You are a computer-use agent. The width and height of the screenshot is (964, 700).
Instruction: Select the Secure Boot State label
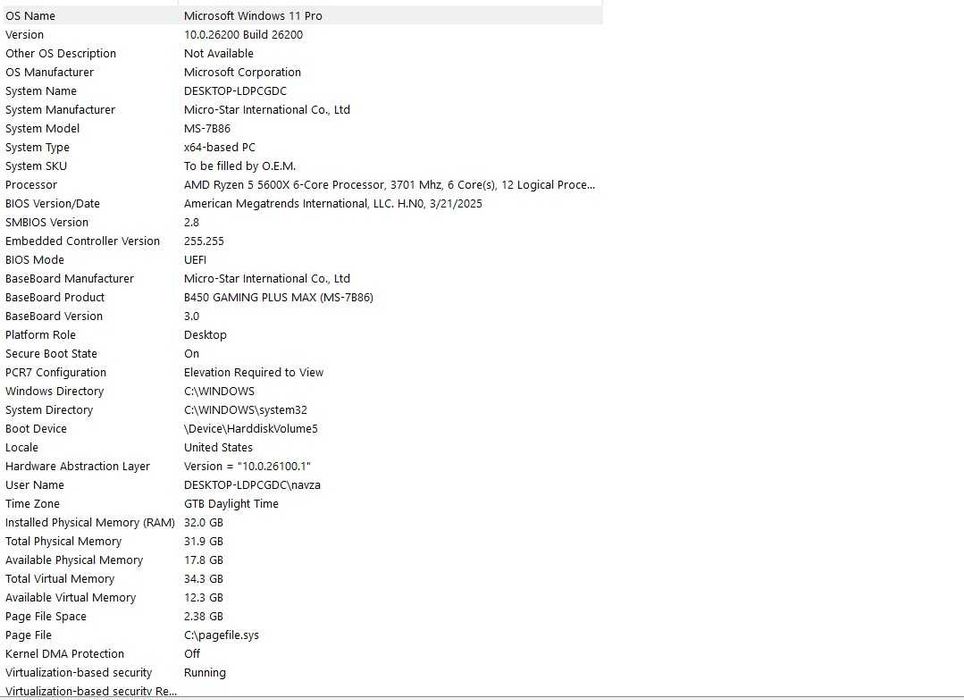point(51,353)
